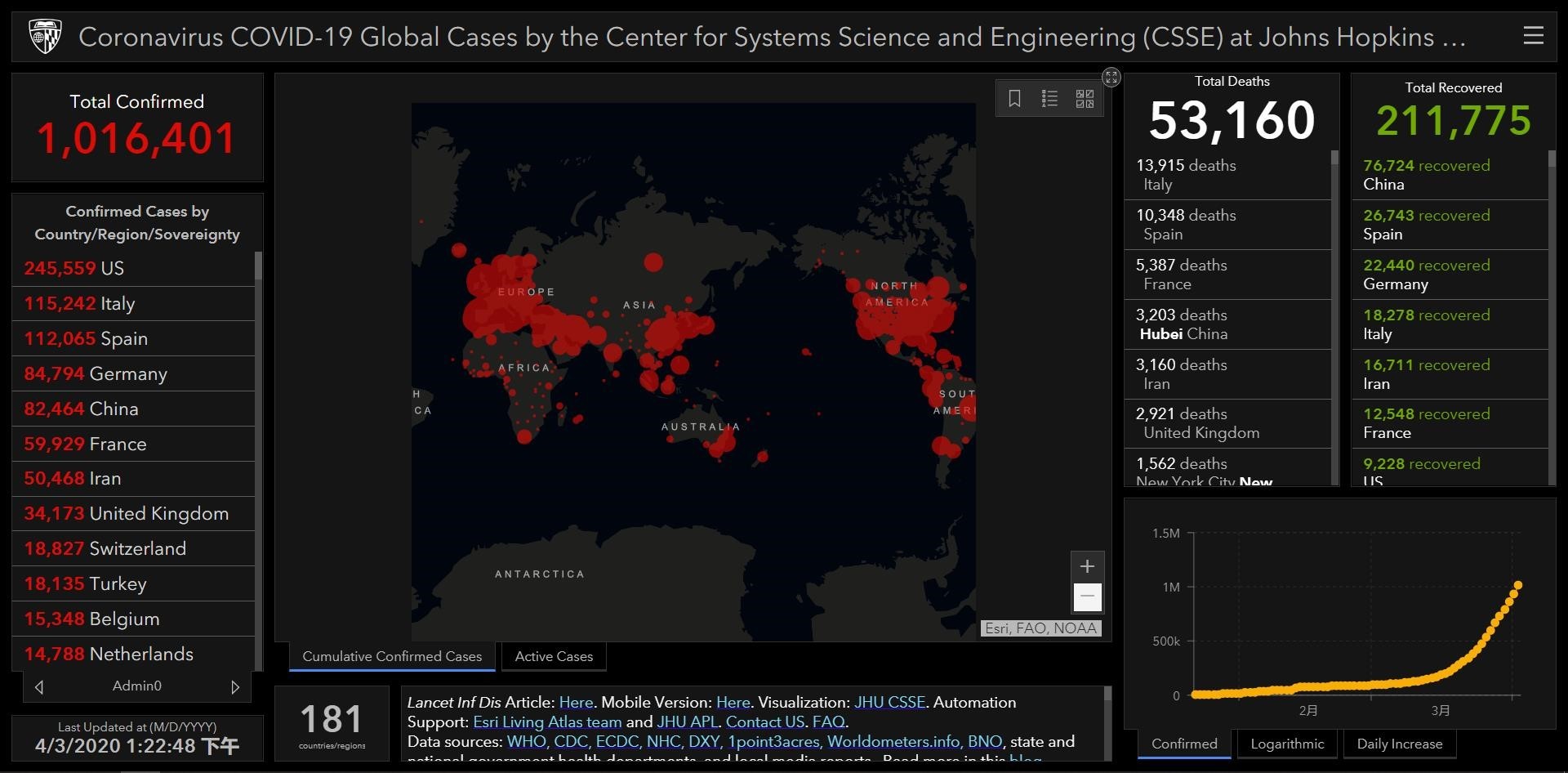Switch to the Active Cases tab
The height and width of the screenshot is (773, 1568).
(554, 656)
